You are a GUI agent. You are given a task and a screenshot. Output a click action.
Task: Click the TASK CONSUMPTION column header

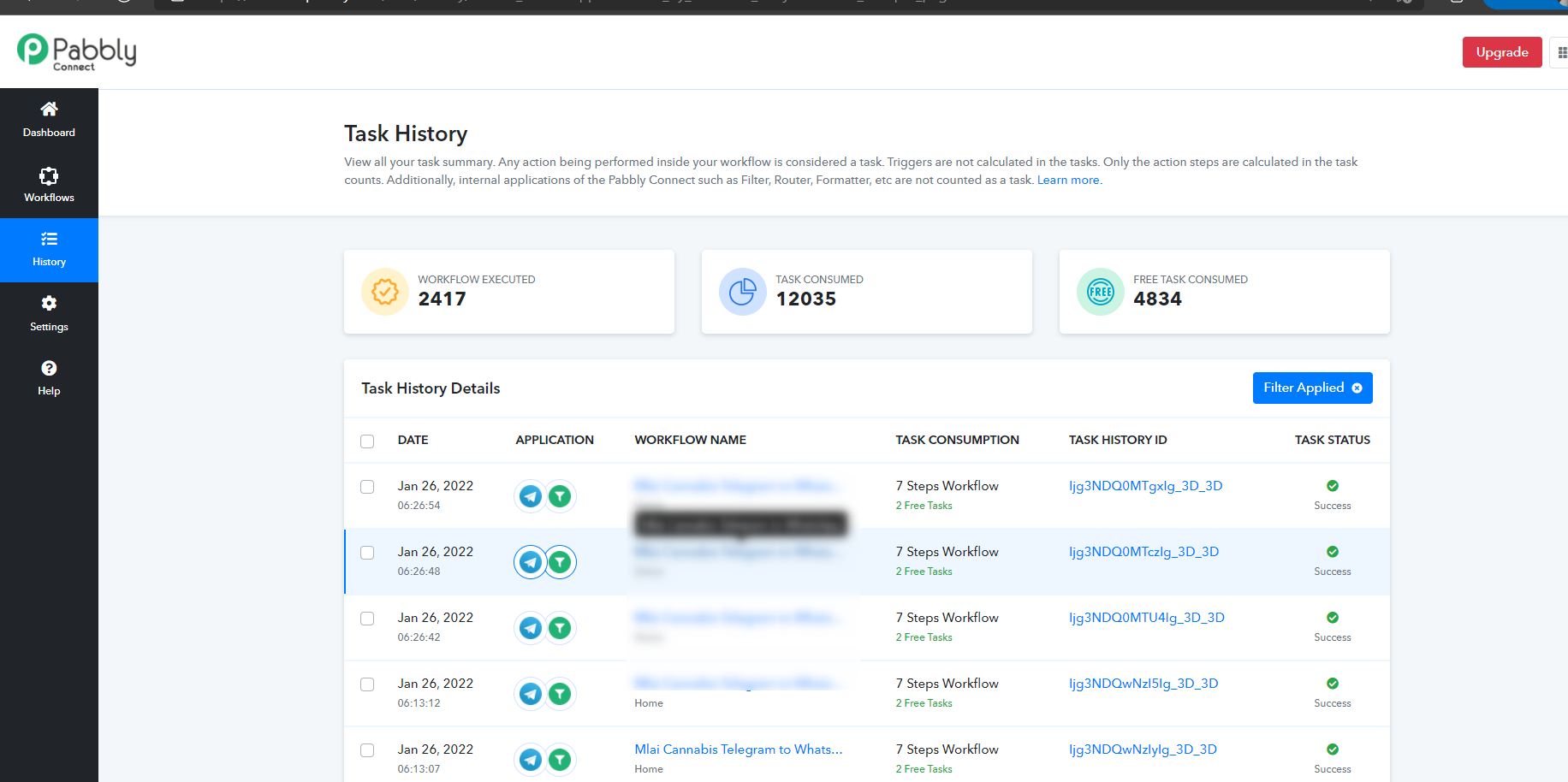click(x=957, y=440)
